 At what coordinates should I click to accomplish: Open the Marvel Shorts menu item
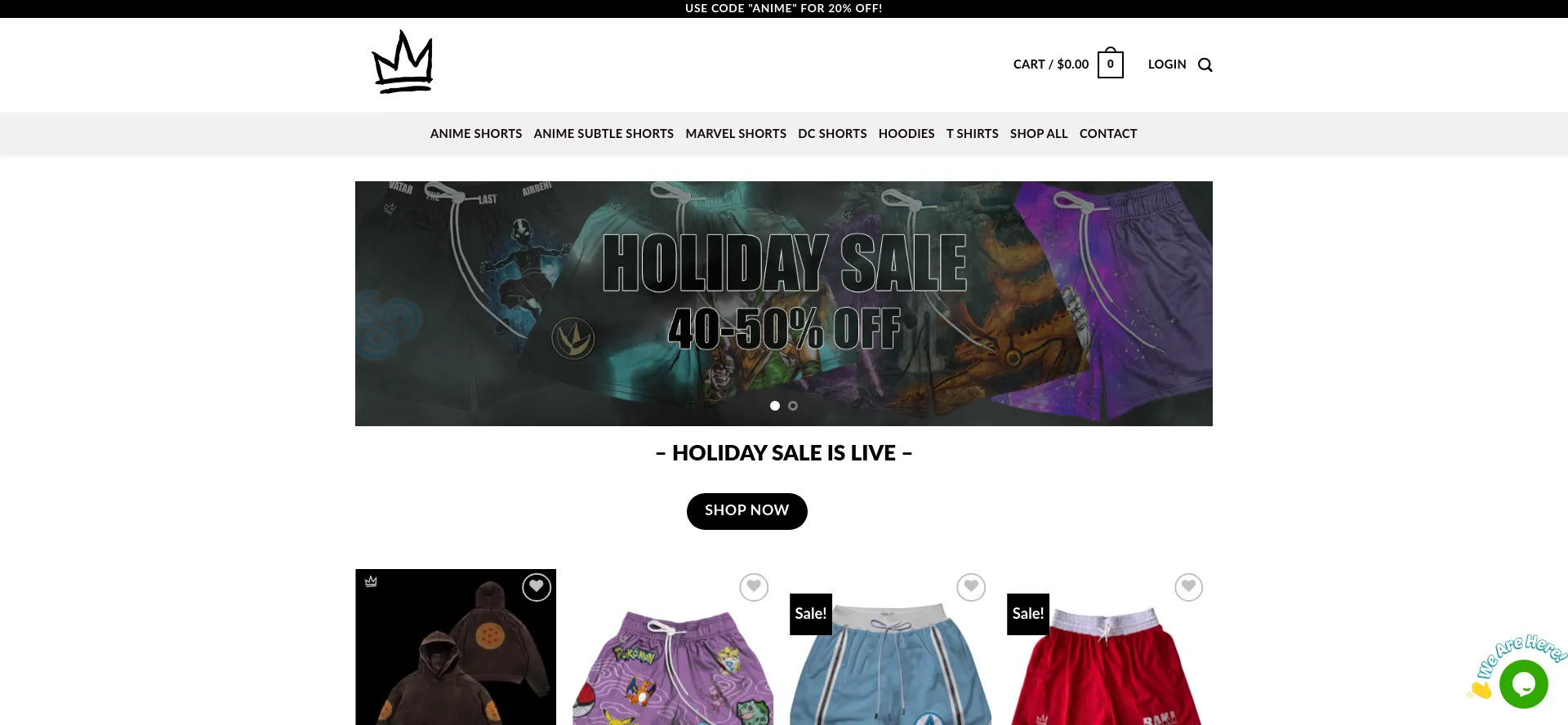point(736,134)
